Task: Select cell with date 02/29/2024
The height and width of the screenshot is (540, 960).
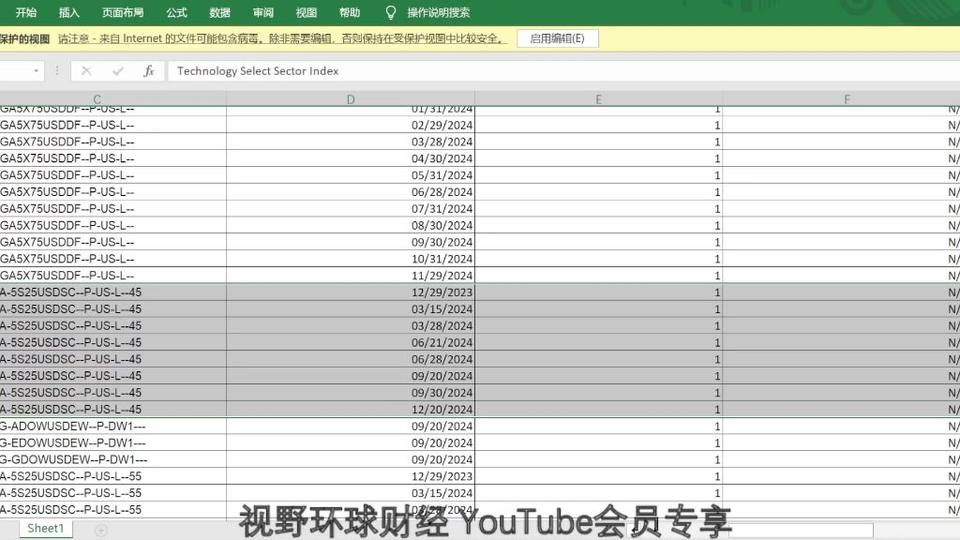Action: pyautogui.click(x=350, y=125)
